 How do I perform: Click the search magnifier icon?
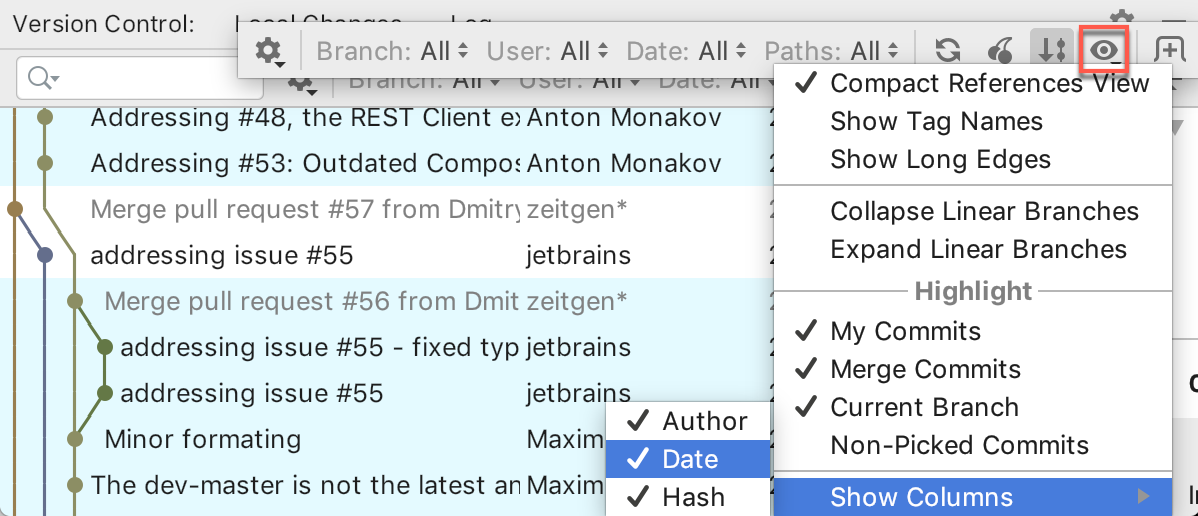click(x=43, y=77)
